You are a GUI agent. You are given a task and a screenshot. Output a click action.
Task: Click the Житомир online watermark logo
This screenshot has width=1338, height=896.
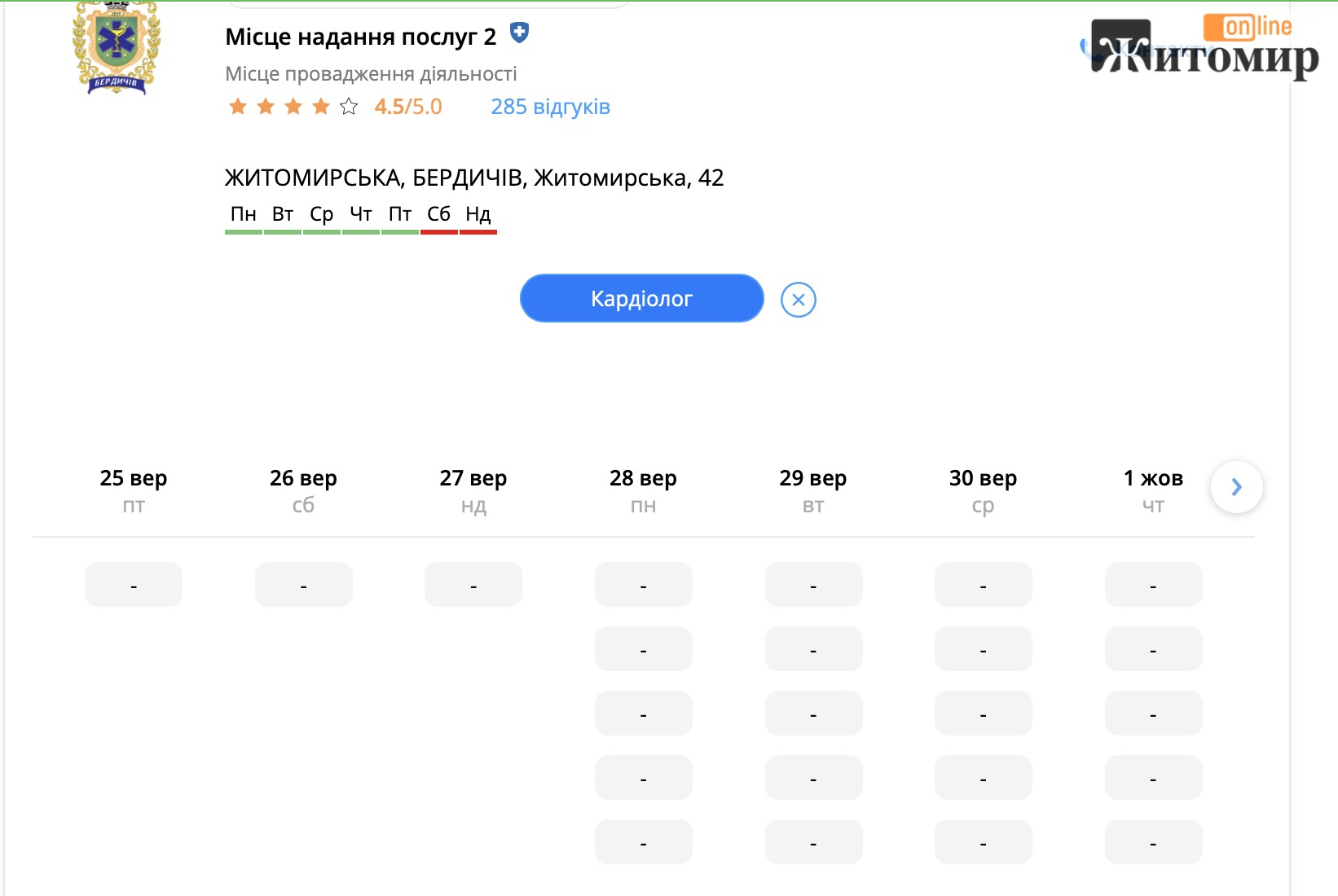[1204, 47]
